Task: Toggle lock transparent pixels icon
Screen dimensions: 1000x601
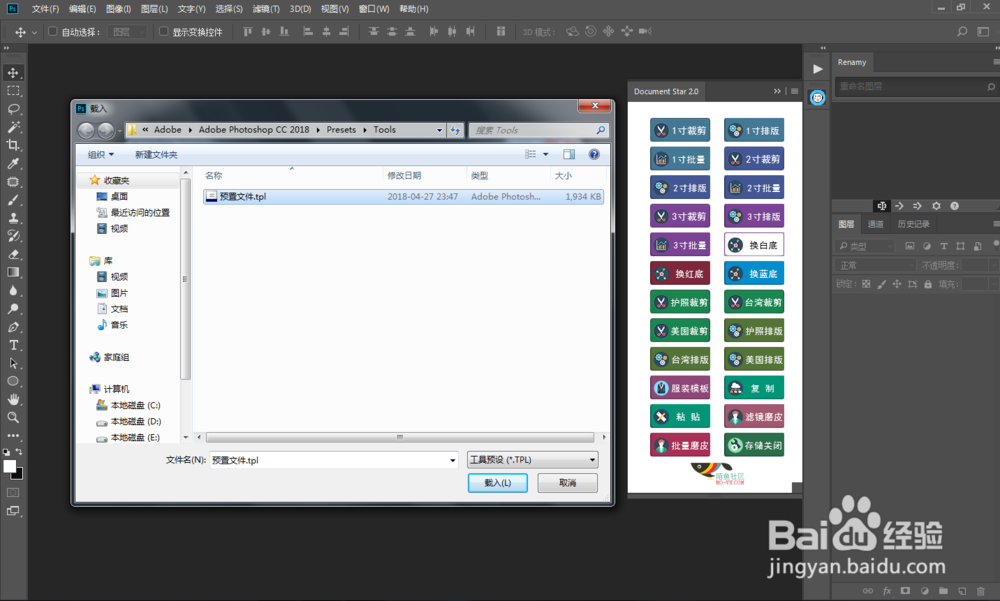Action: click(866, 285)
